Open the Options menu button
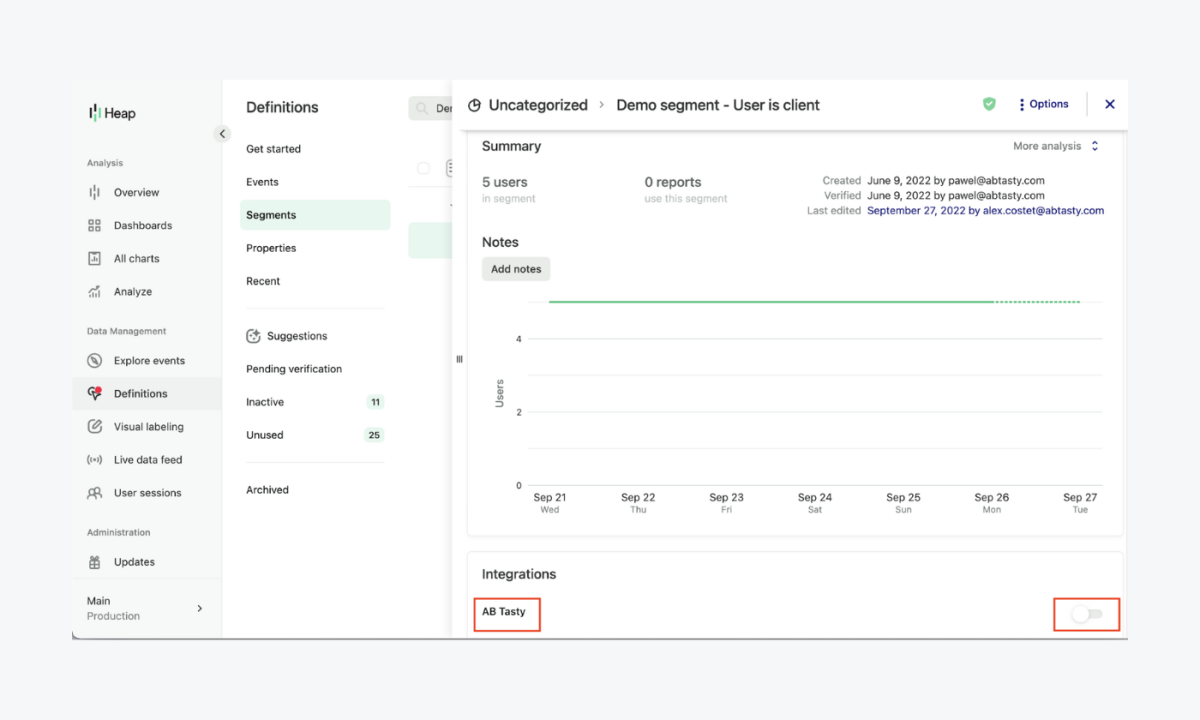The width and height of the screenshot is (1200, 720). coord(1043,104)
